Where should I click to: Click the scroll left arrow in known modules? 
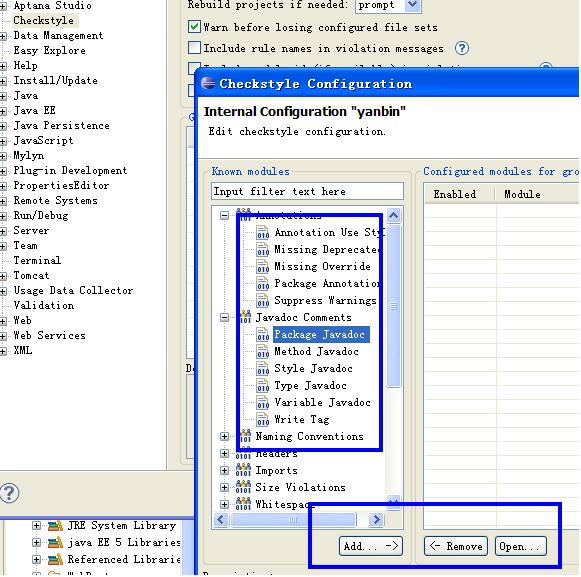(x=221, y=520)
